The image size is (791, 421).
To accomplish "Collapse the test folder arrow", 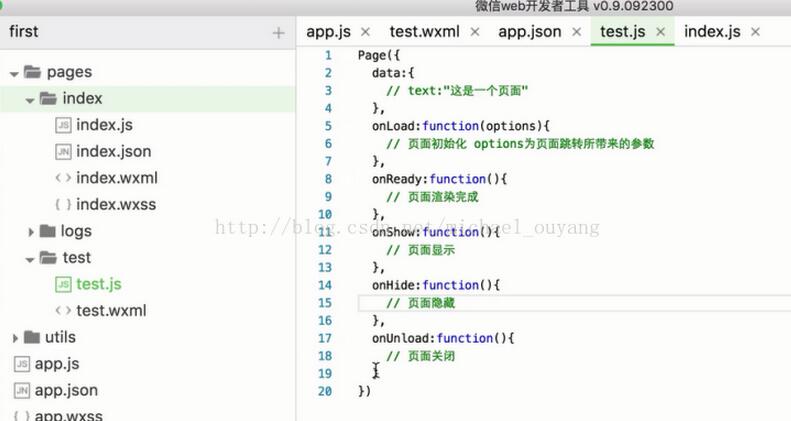I will pos(31,258).
